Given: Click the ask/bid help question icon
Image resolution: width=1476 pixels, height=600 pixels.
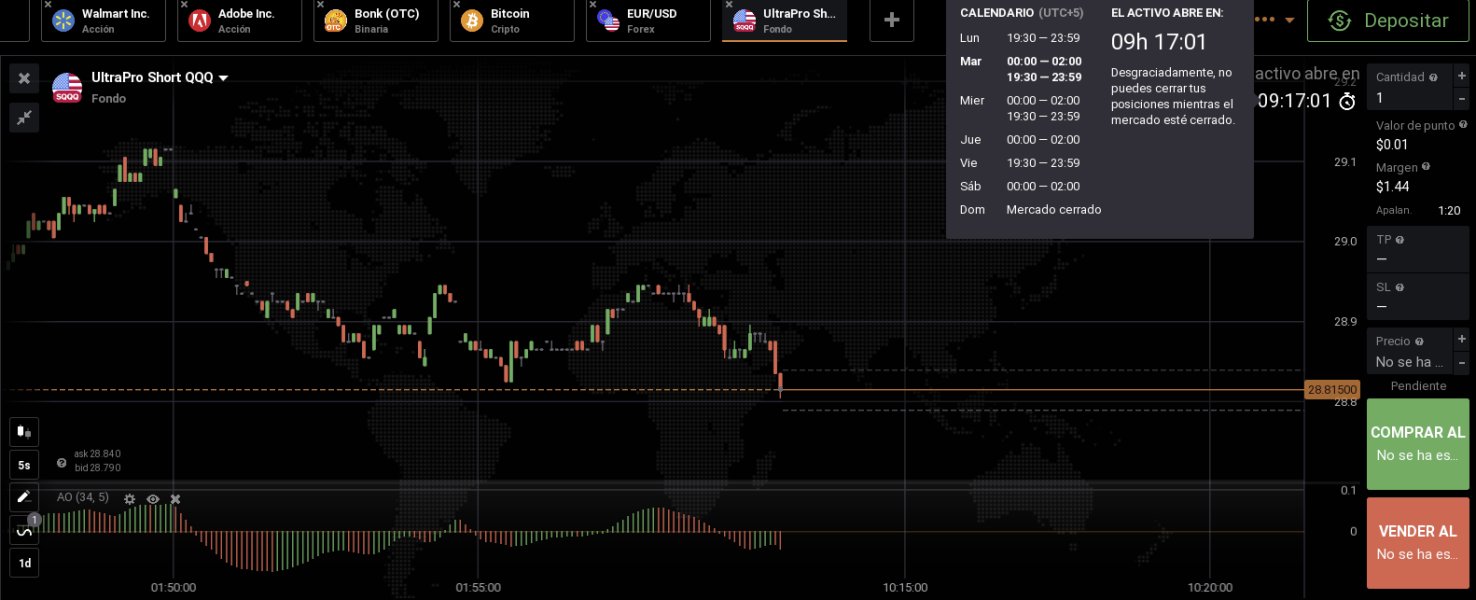Looking at the screenshot, I should [x=62, y=463].
